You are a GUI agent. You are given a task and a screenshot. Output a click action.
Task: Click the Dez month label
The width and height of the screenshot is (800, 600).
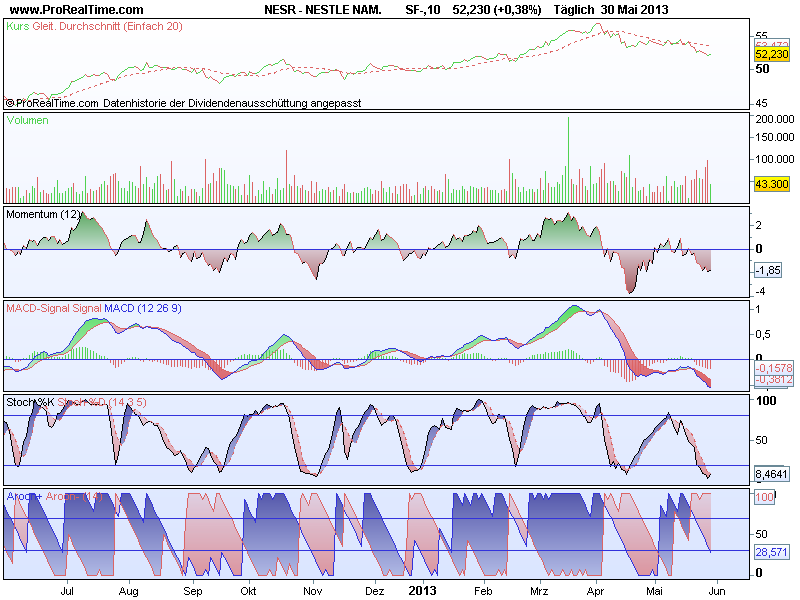[374, 591]
